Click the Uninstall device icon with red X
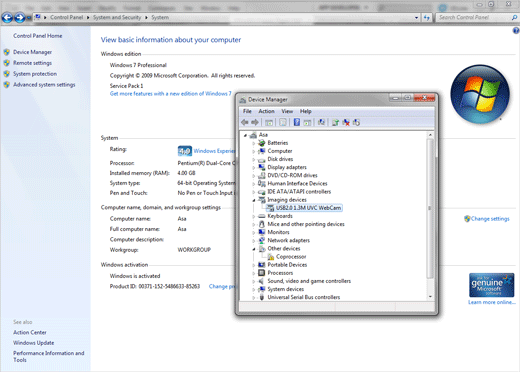 point(346,122)
